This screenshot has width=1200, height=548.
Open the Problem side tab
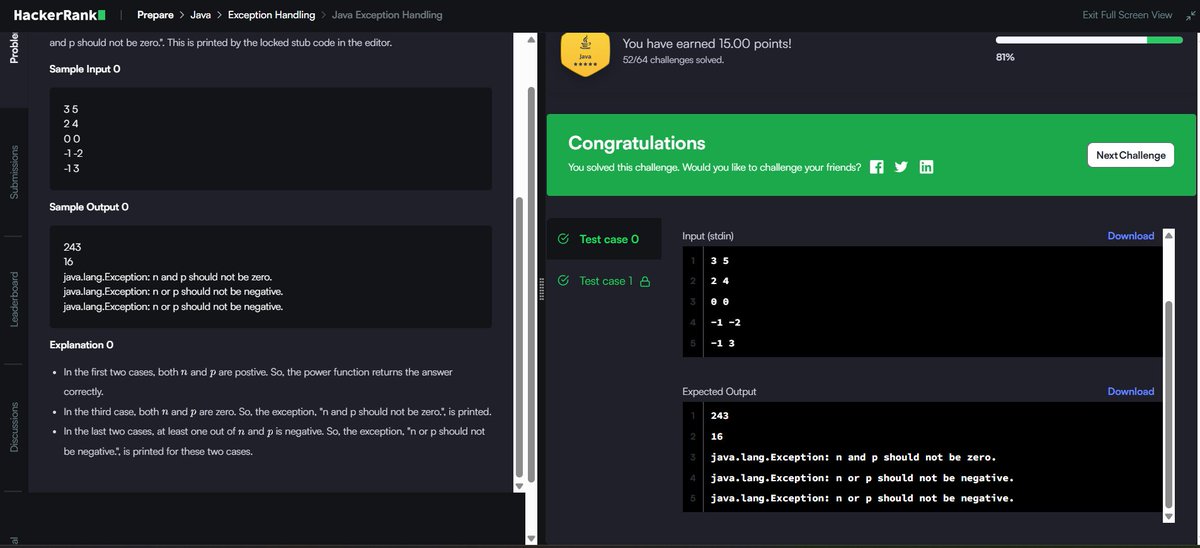tap(14, 49)
